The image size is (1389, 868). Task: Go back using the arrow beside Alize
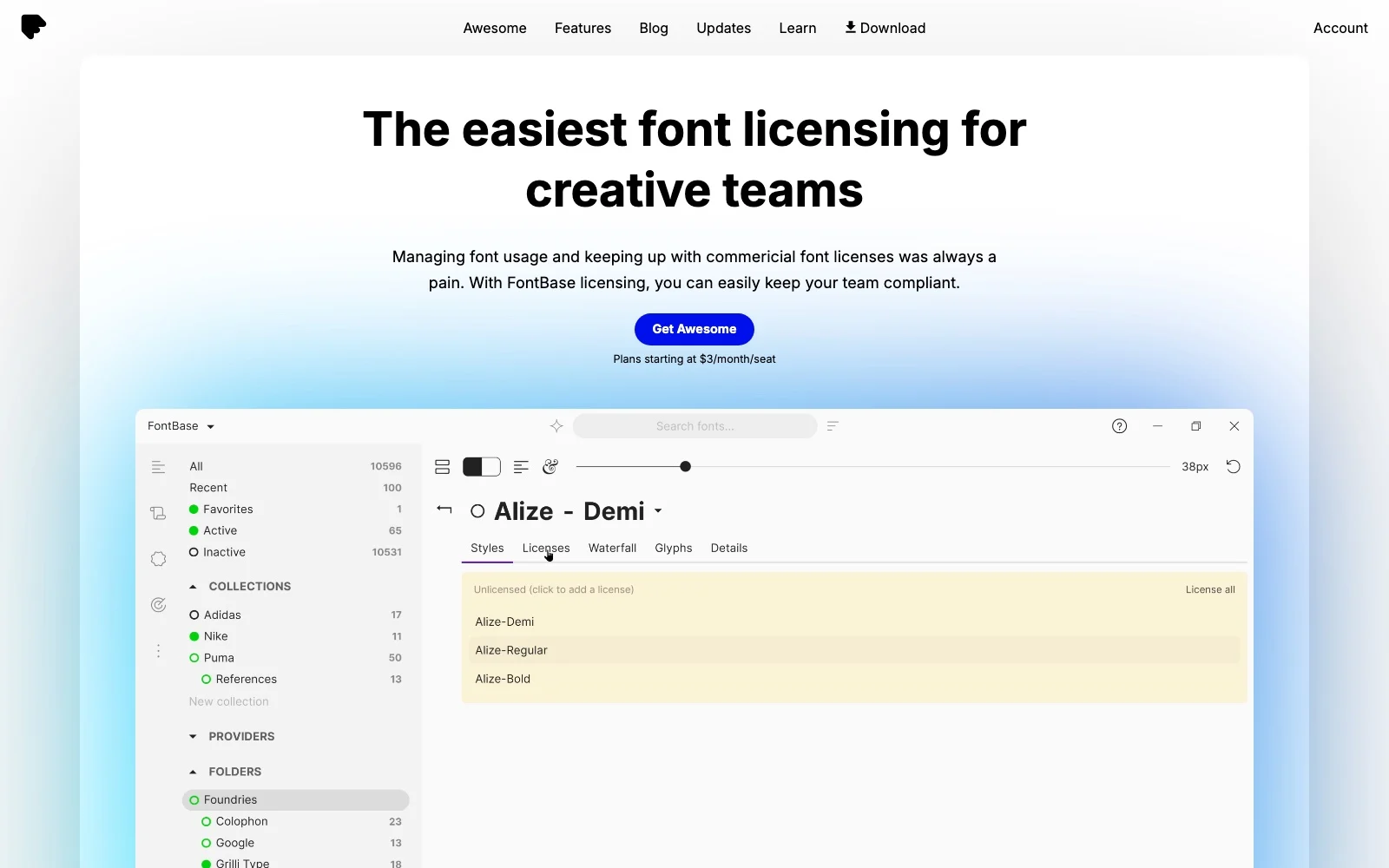click(x=444, y=510)
